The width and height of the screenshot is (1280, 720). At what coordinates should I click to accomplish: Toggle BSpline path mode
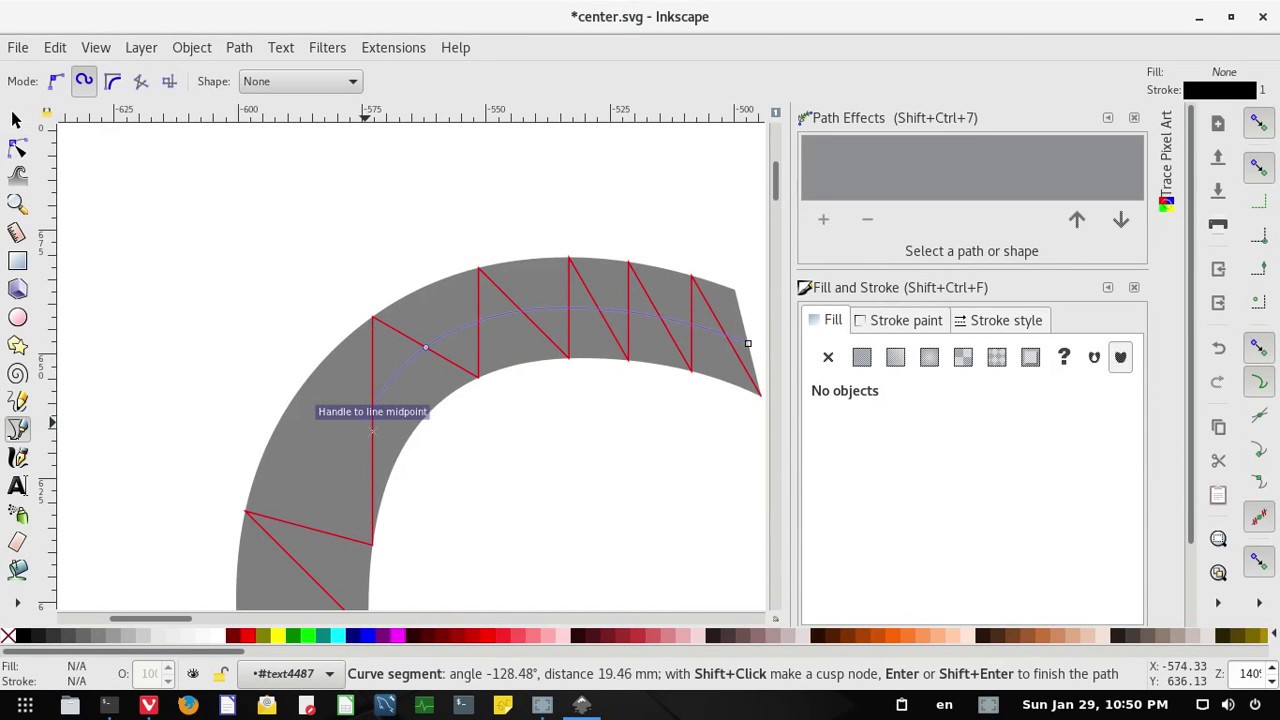click(112, 81)
